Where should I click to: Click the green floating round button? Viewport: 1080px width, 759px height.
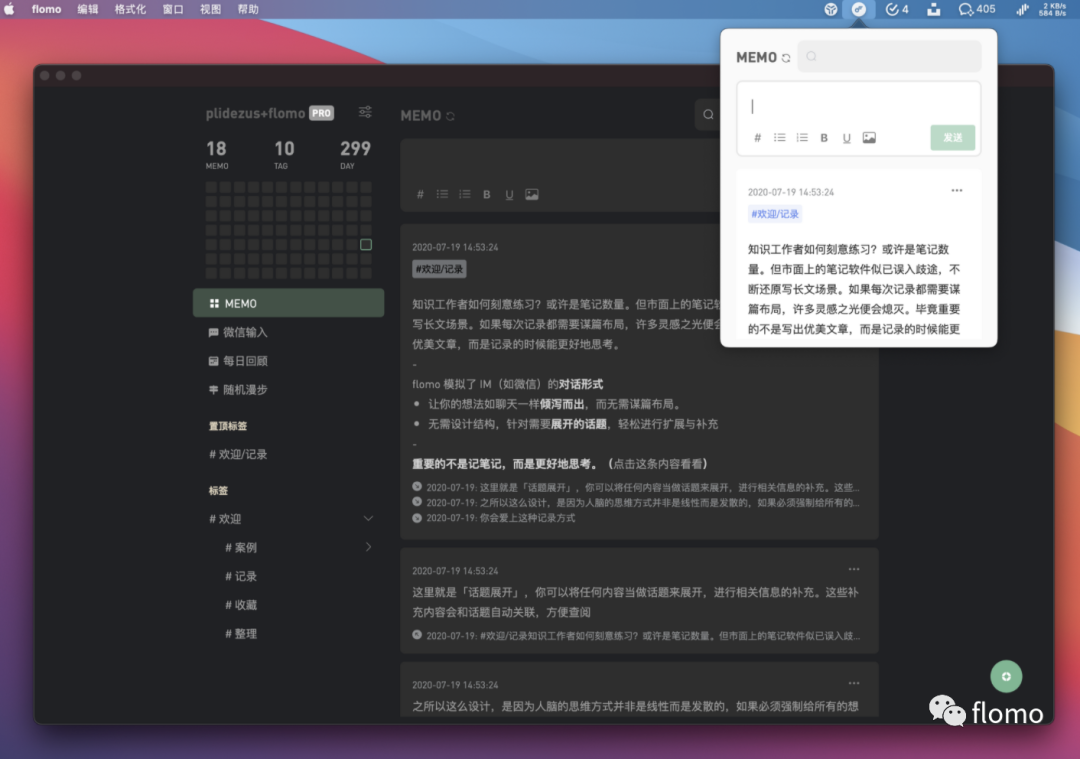tap(1006, 676)
